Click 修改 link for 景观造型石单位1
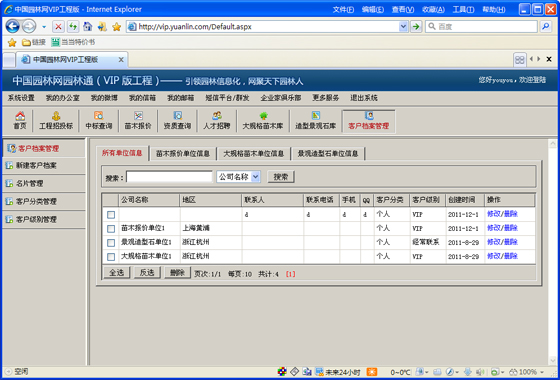Screen dimensions: 560x380 [x=494, y=242]
